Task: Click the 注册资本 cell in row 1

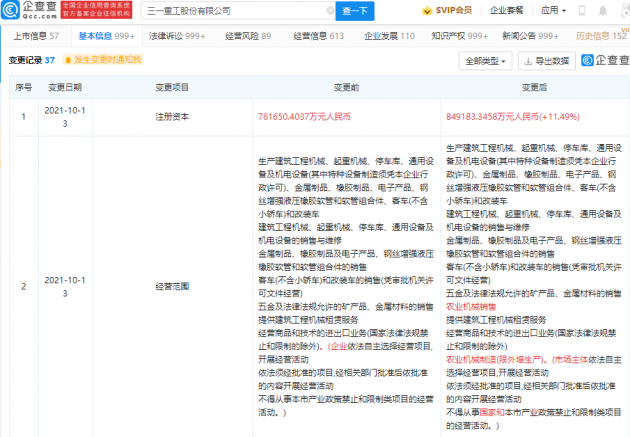Action: click(172, 117)
